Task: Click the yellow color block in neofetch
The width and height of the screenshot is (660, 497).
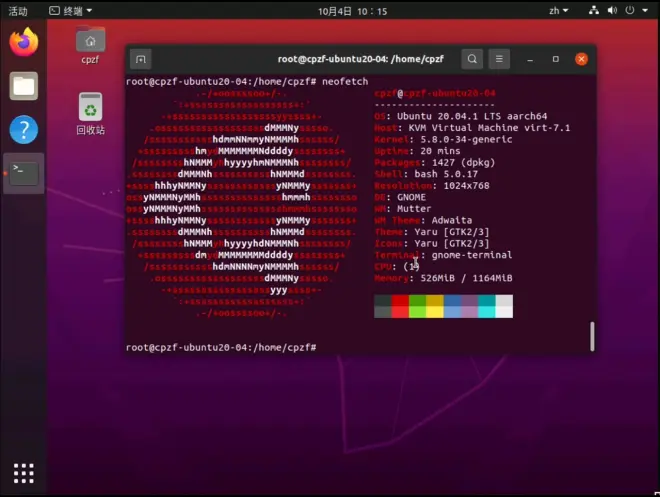Action: [x=435, y=306]
